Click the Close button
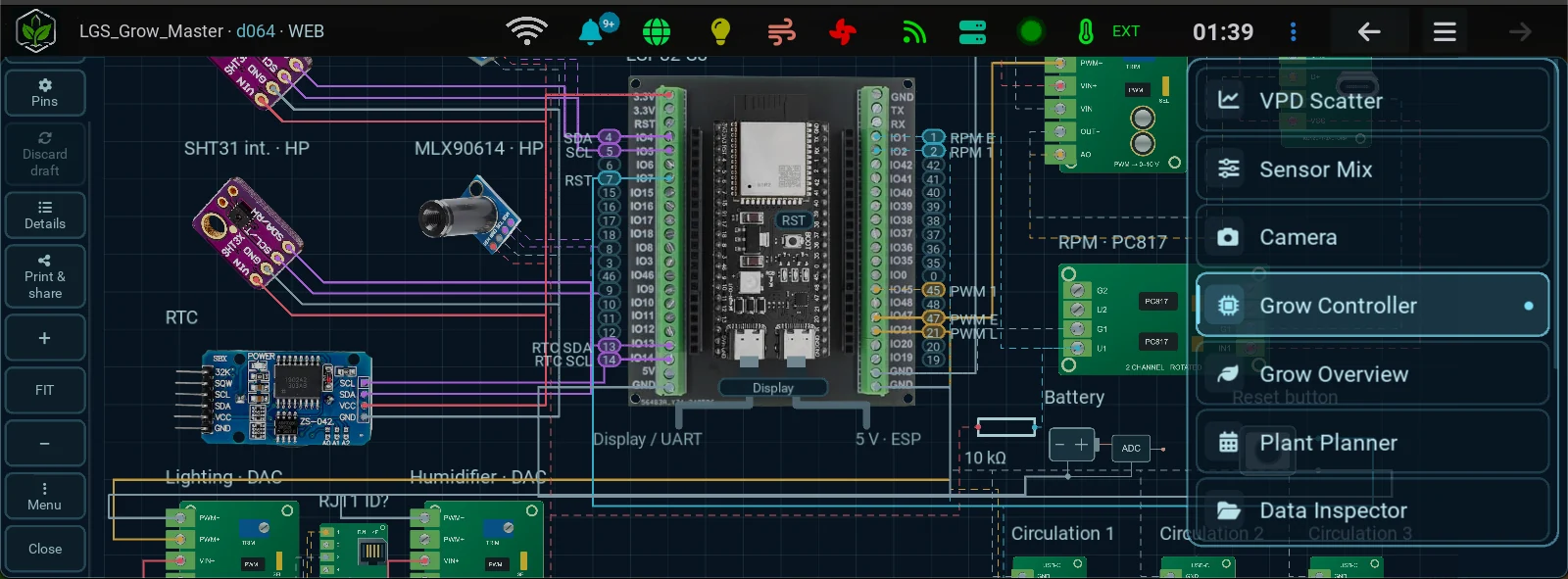The image size is (1568, 579). (45, 549)
